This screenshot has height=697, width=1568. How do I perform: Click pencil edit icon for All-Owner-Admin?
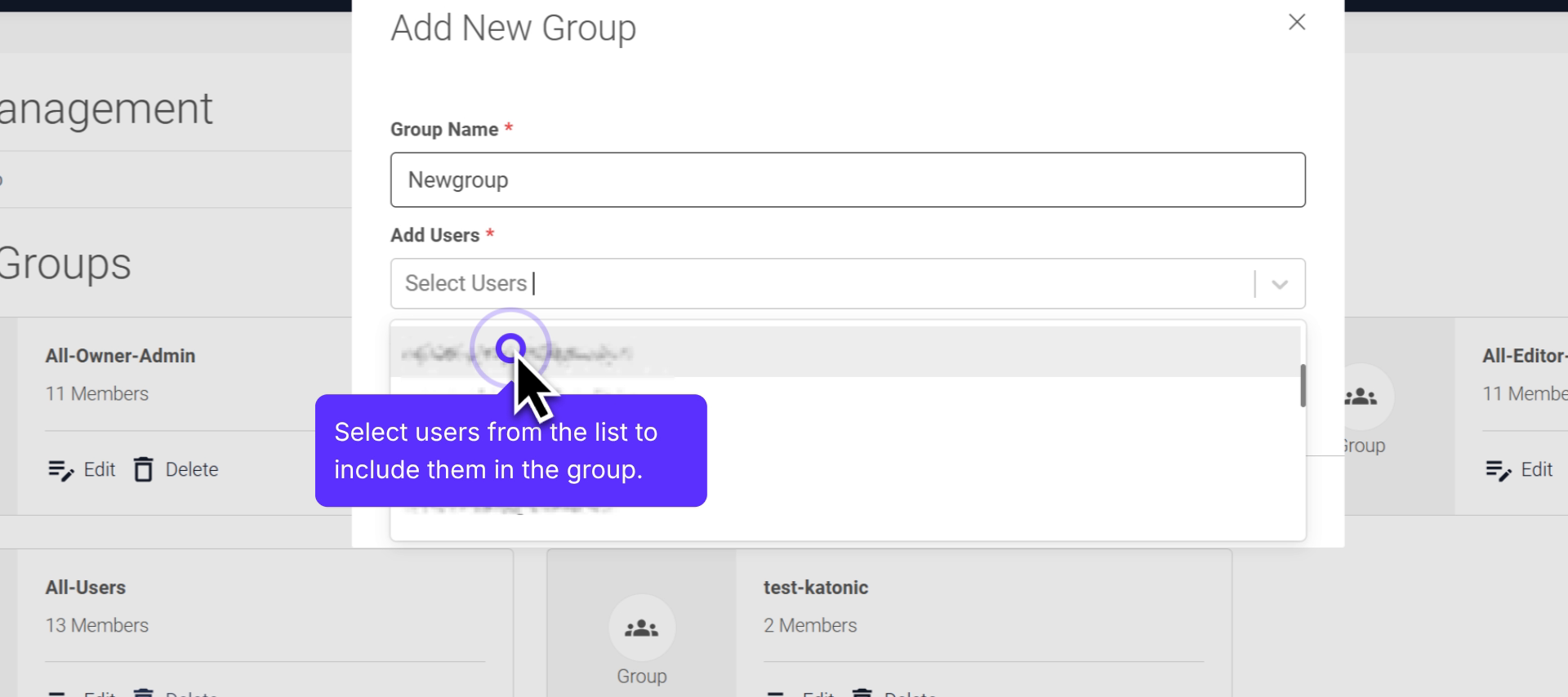point(60,470)
